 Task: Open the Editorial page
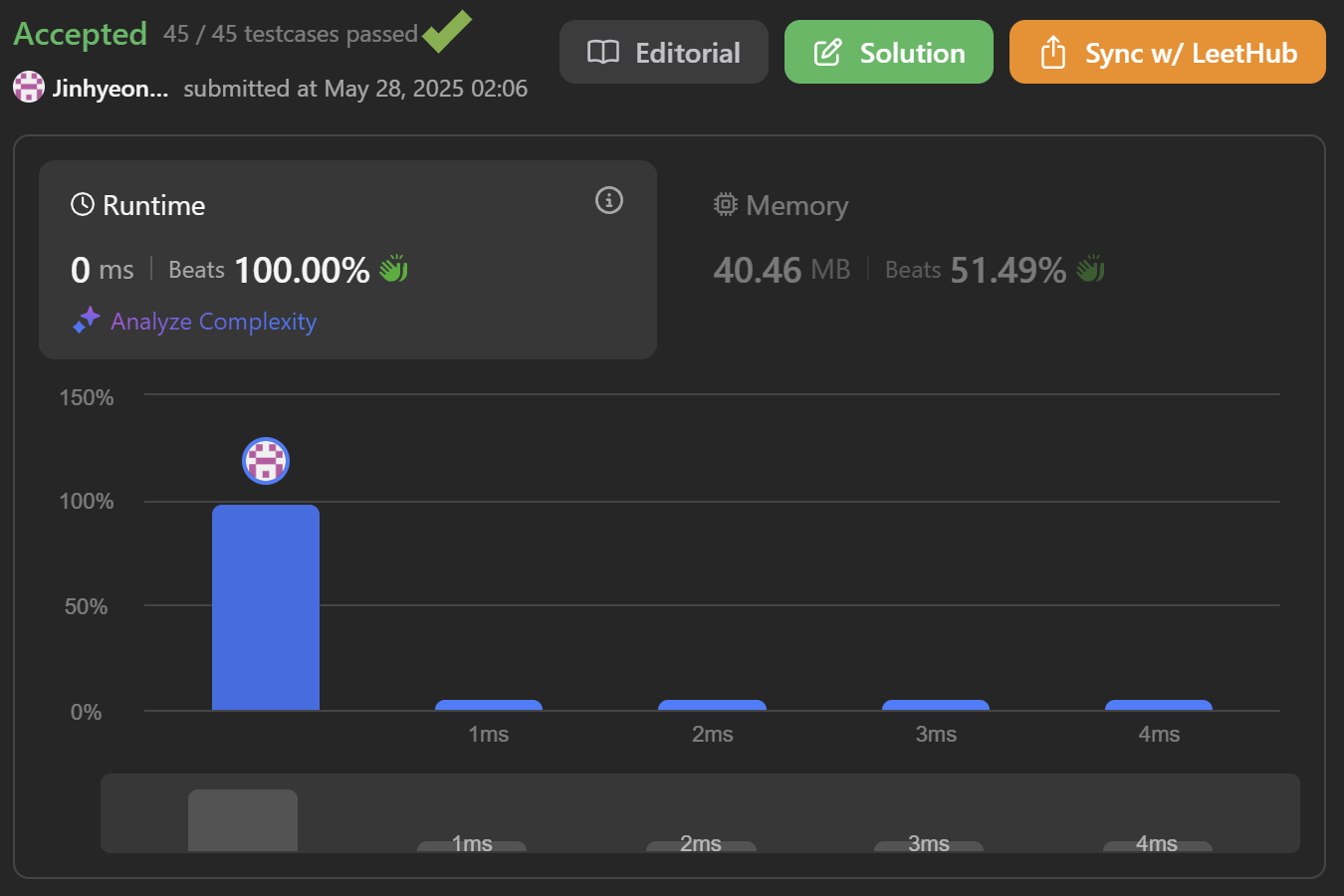pyautogui.click(x=664, y=53)
